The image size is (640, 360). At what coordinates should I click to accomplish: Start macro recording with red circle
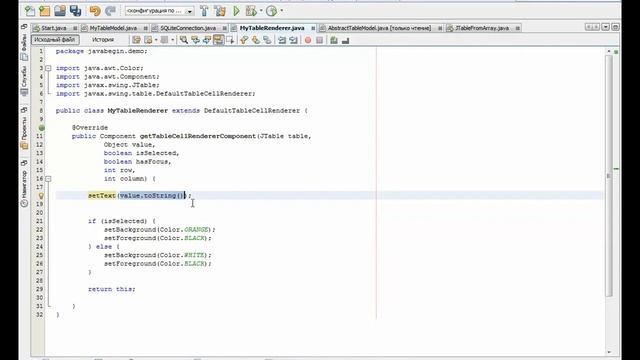coord(308,40)
